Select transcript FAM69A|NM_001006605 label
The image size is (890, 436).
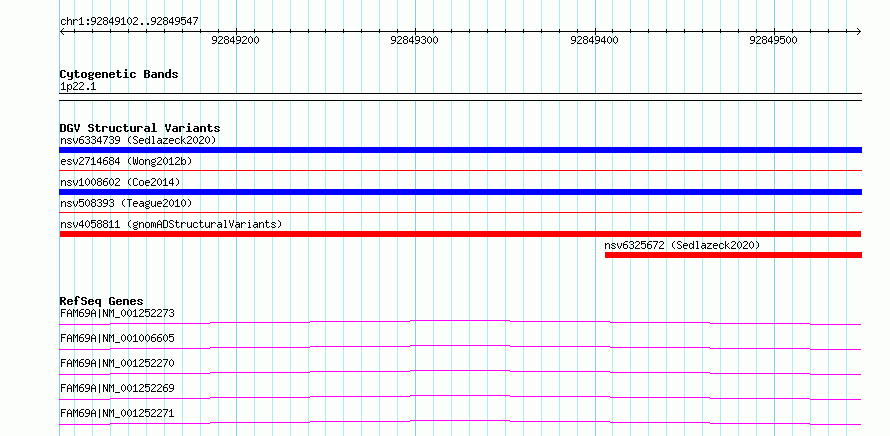pos(117,338)
